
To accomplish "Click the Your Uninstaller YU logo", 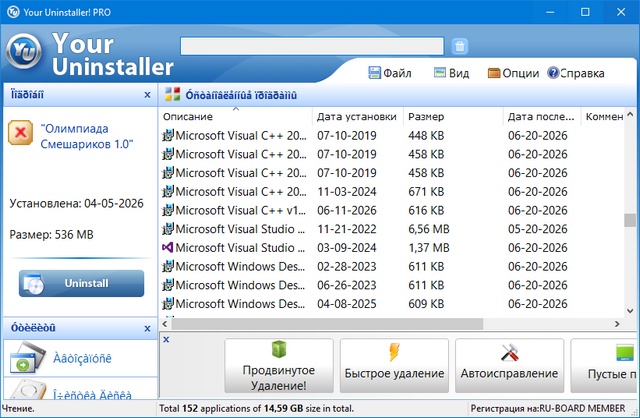I will tap(24, 51).
